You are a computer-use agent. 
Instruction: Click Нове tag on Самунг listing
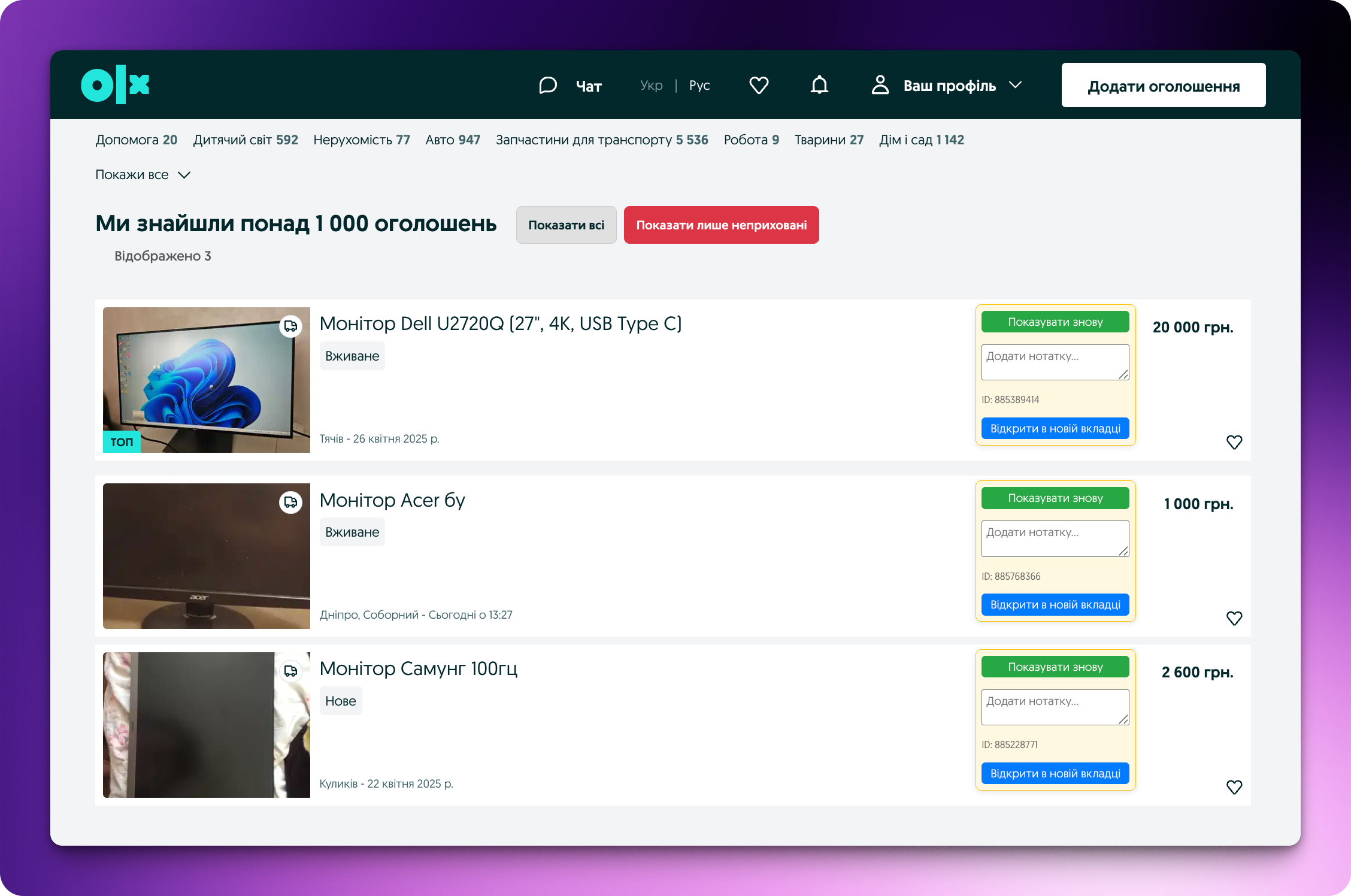[x=341, y=701]
